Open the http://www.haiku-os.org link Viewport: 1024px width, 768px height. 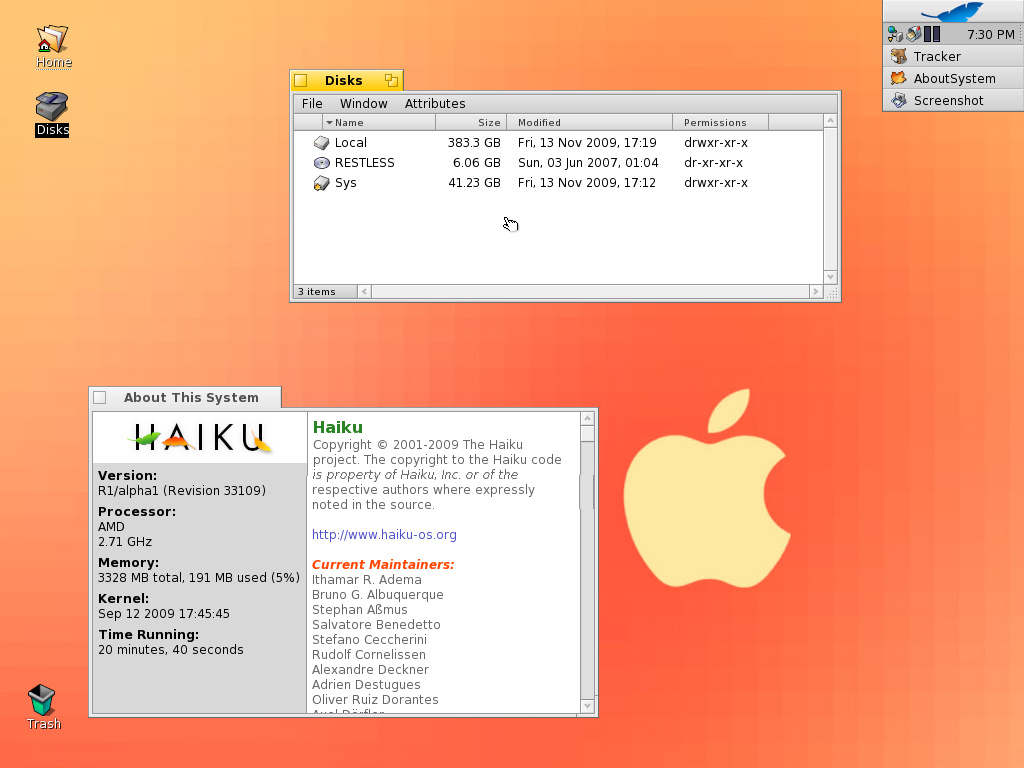[x=384, y=535]
